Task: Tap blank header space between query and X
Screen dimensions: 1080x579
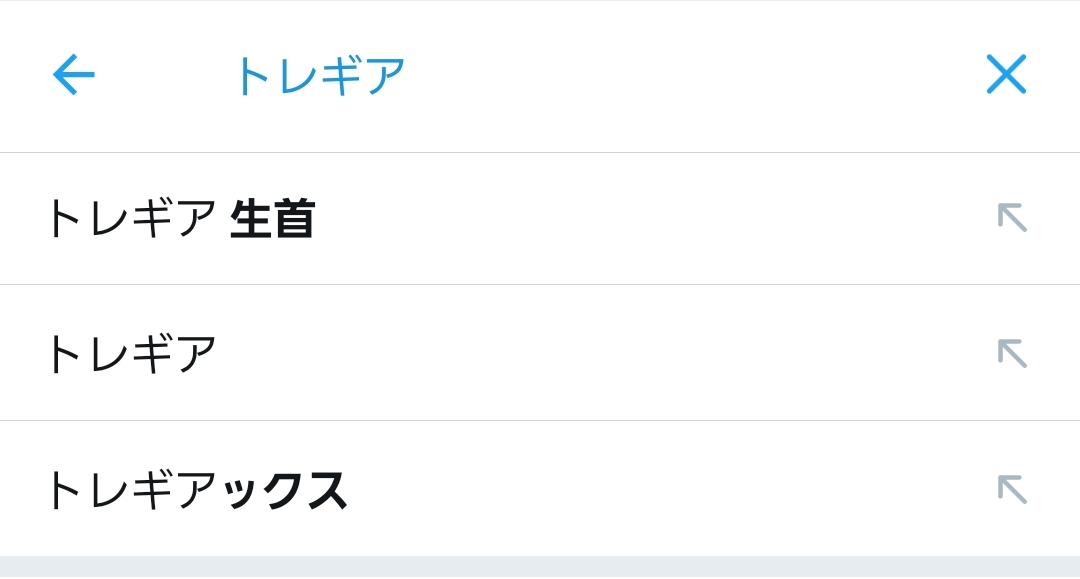Action: 700,76
